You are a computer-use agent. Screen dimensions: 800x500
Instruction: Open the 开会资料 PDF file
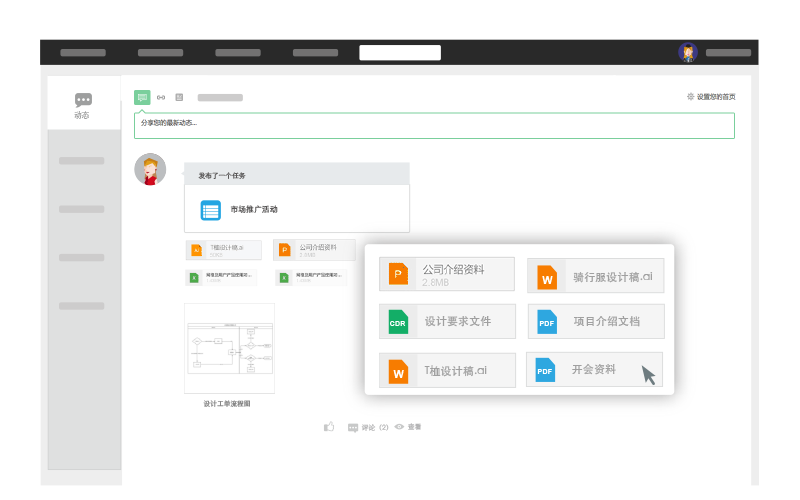coord(594,369)
